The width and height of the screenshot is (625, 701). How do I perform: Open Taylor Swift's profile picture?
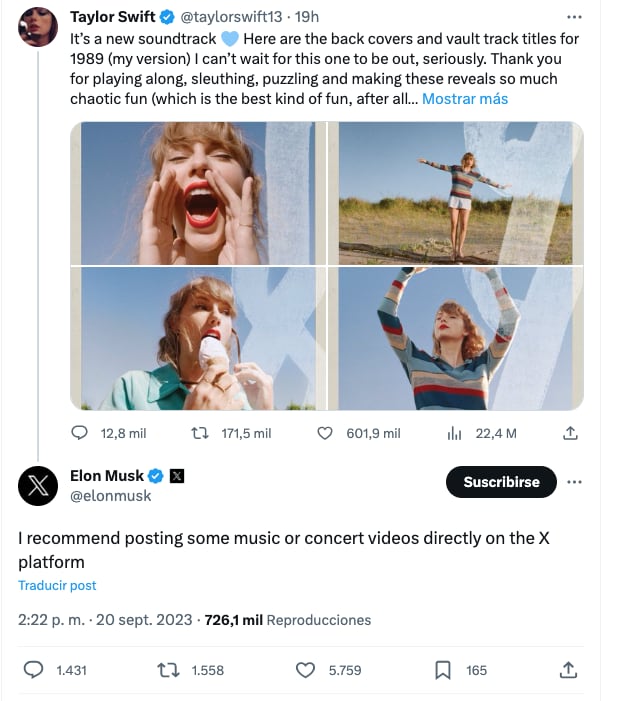coord(39,24)
